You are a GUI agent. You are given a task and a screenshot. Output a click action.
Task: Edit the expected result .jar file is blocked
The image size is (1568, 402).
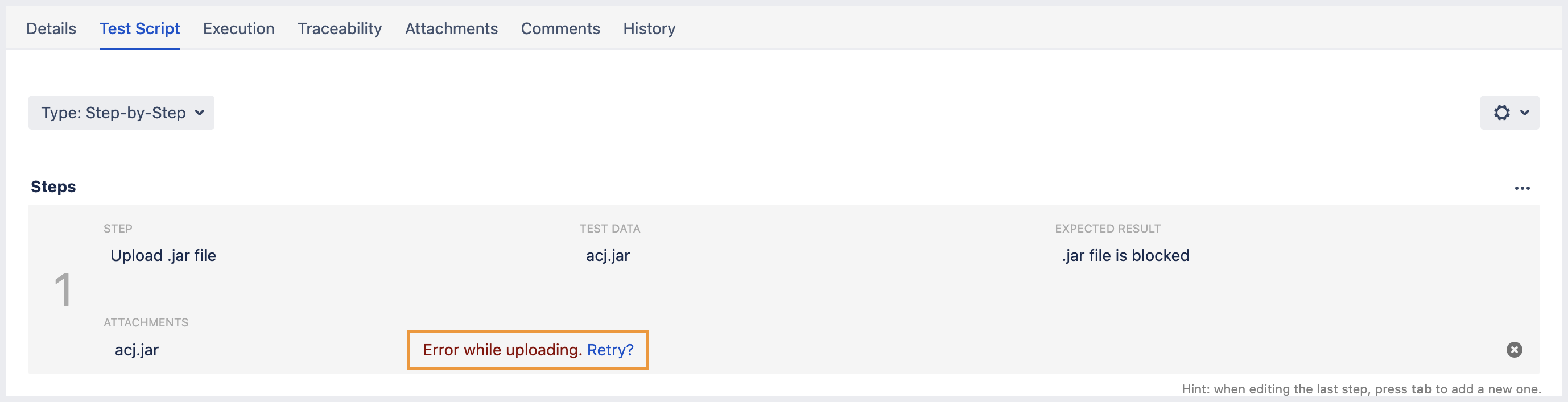tap(1125, 255)
